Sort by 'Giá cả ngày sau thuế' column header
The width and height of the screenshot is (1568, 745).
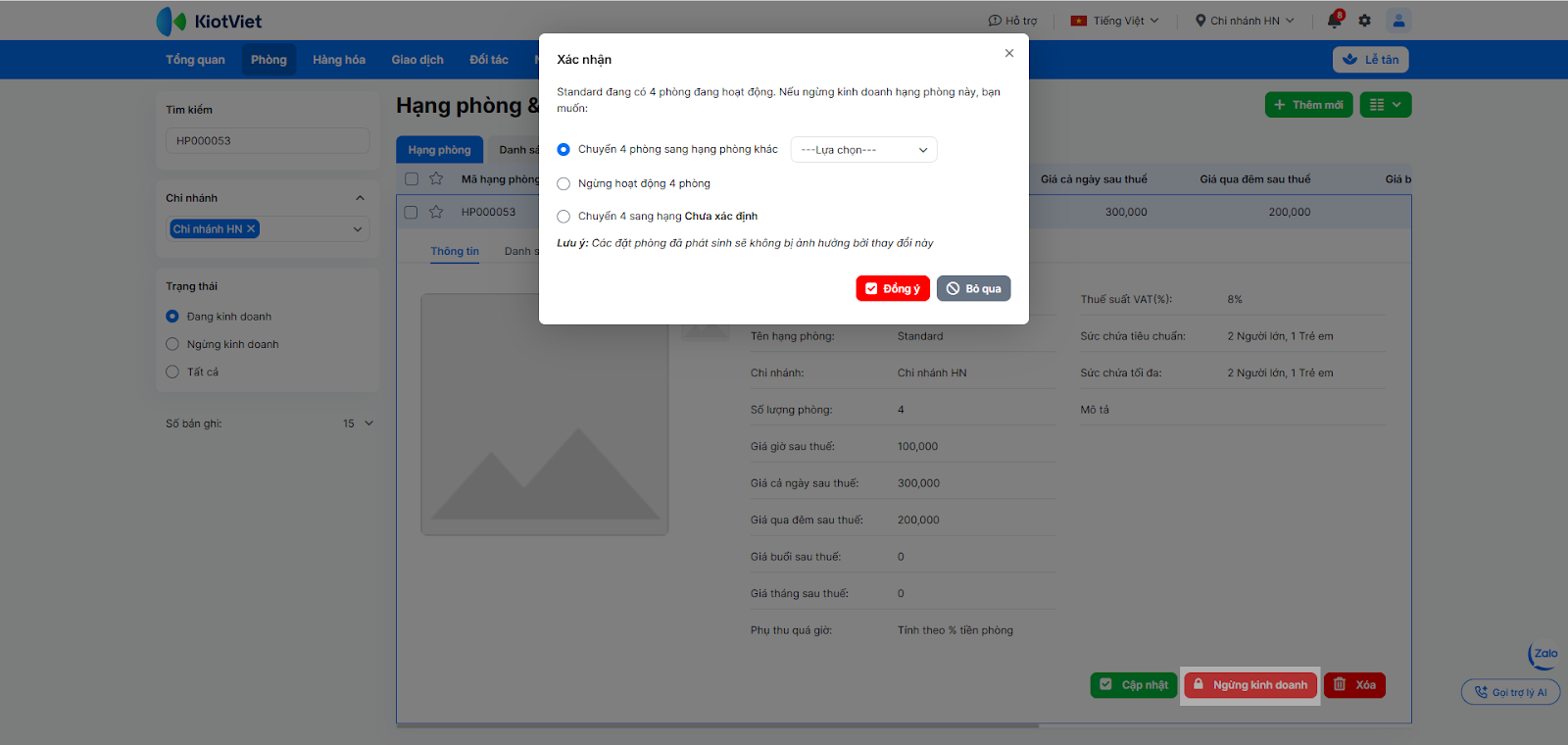(x=1094, y=179)
